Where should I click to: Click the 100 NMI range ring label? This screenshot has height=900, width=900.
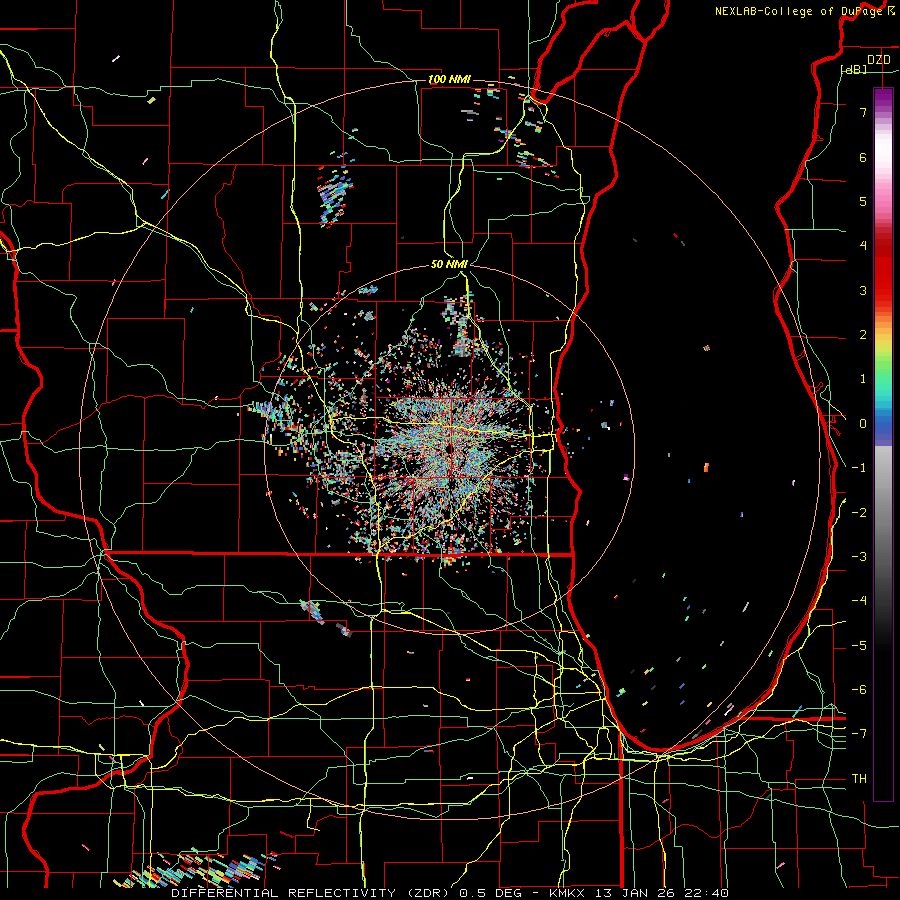click(449, 79)
